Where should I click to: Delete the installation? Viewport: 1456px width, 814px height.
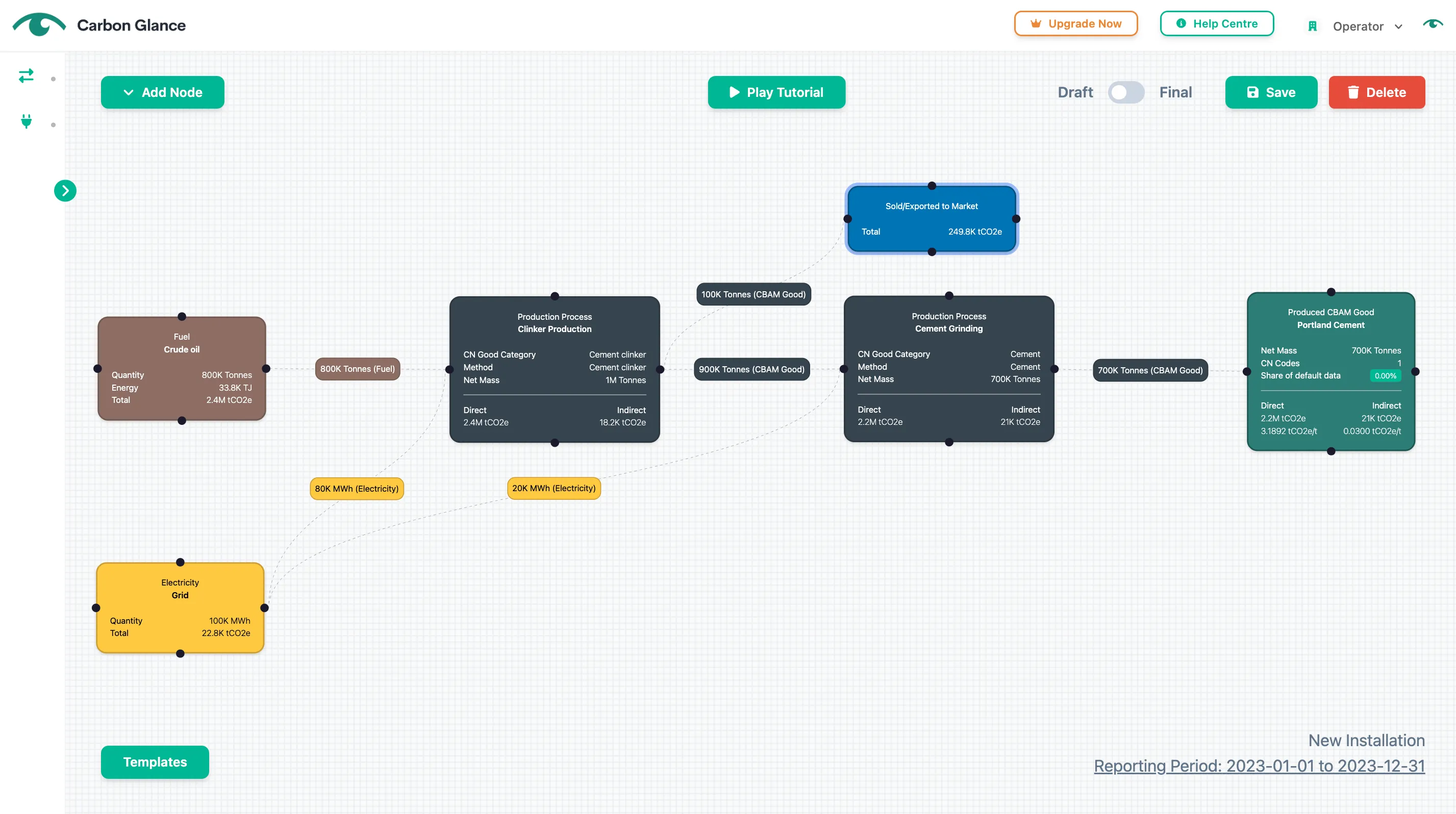pyautogui.click(x=1377, y=92)
